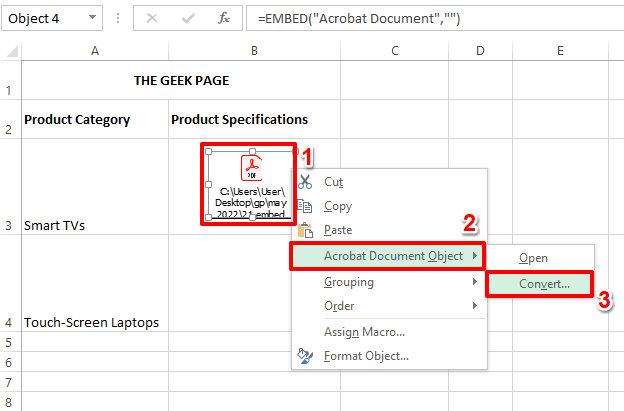Click the Copy icon in context menu

click(x=306, y=206)
